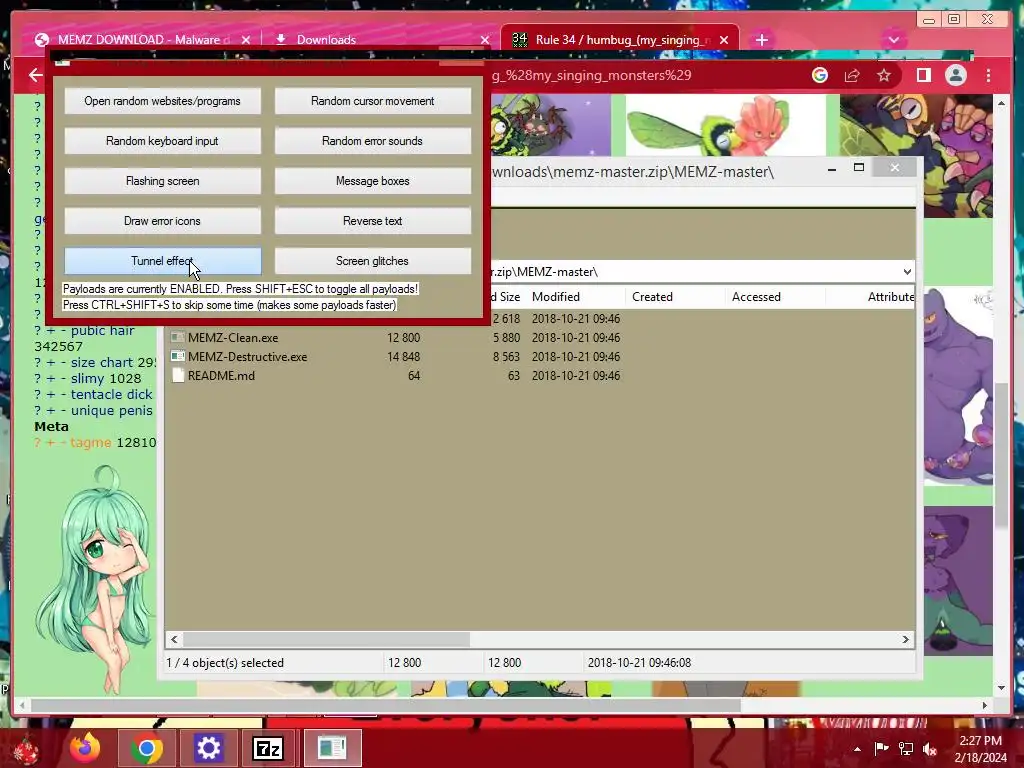The image size is (1024, 768).
Task: Click 7-Zip horizontal scrollbar left arrow
Action: pos(174,639)
